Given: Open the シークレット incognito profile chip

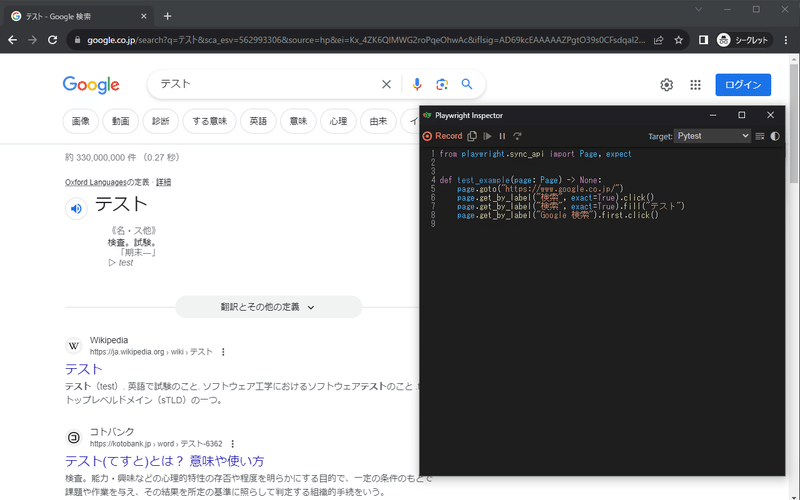Looking at the screenshot, I should pyautogui.click(x=744, y=40).
